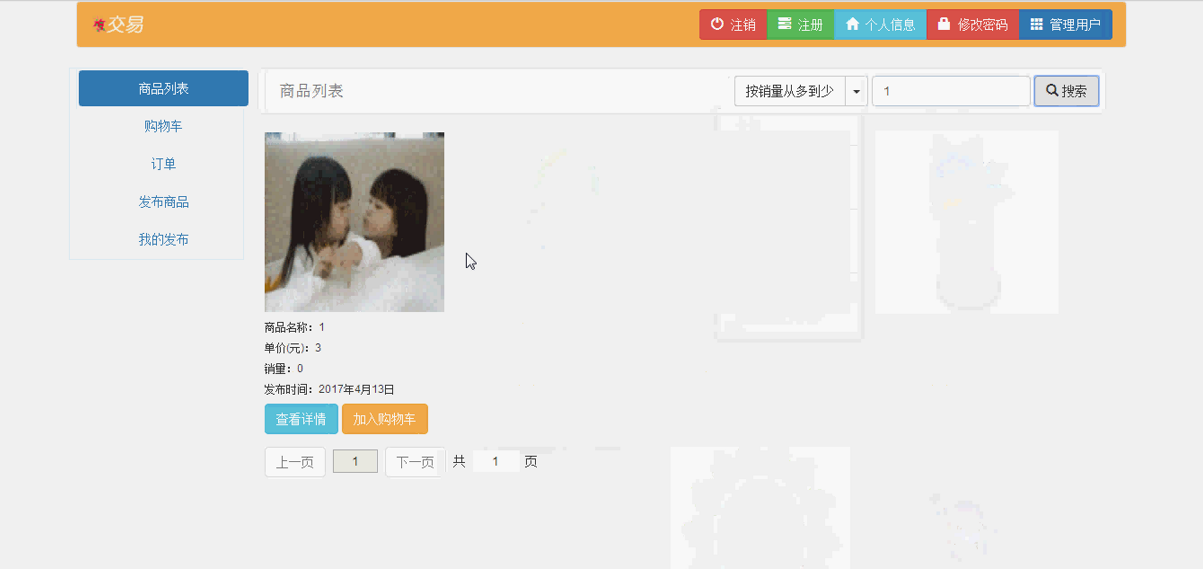Open the 按销量从多到少 sort dropdown

(790, 91)
